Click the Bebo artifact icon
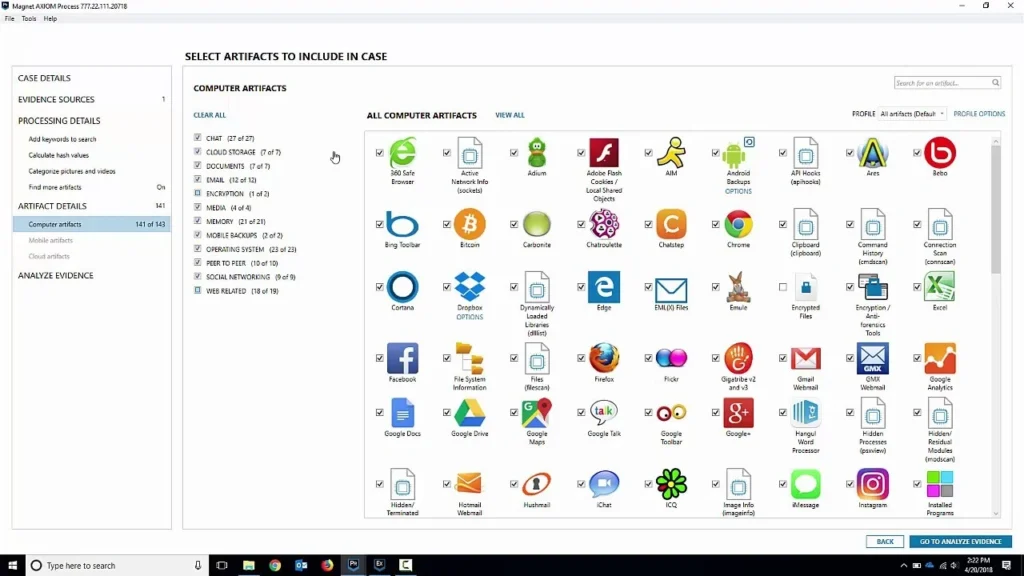1024x576 pixels. [x=940, y=153]
